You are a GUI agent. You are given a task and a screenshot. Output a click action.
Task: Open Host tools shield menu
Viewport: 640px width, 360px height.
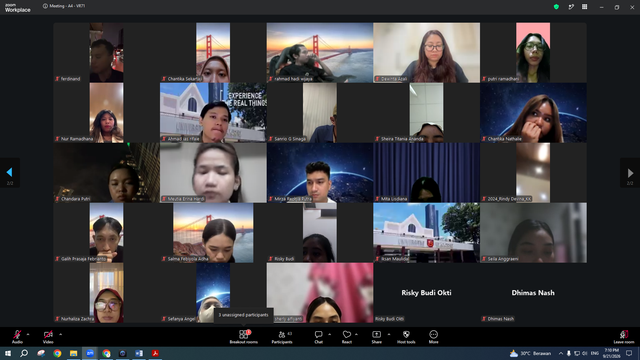[x=406, y=336]
